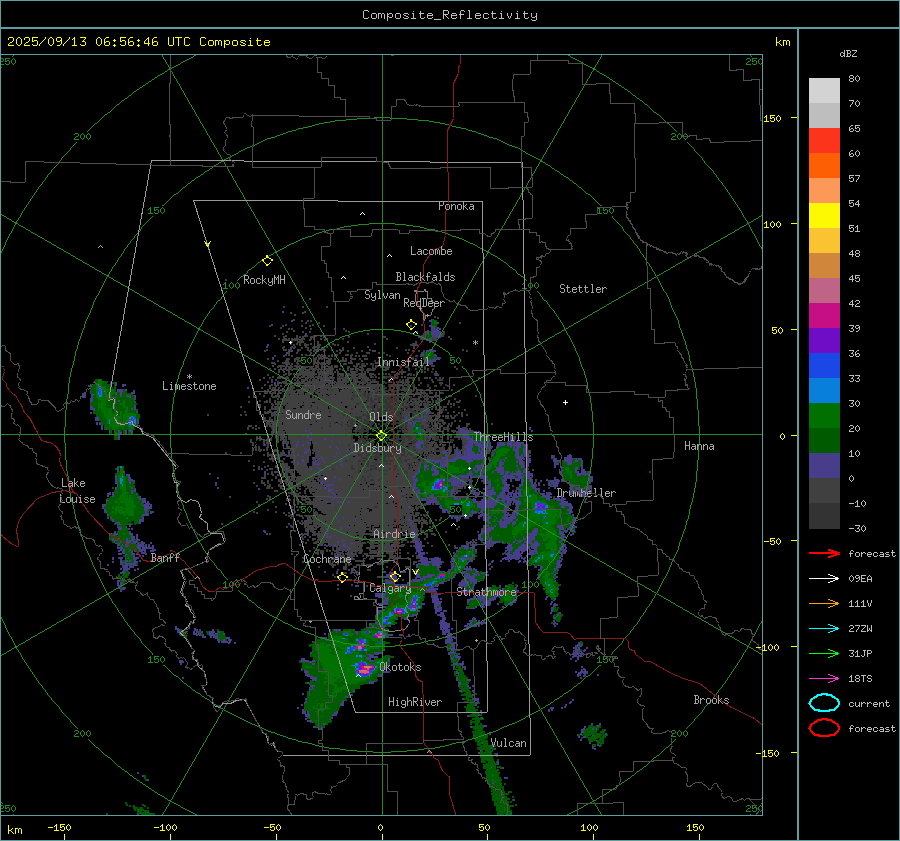Click the Didsbury city label
Screen dimensions: 900x841
click(x=378, y=448)
